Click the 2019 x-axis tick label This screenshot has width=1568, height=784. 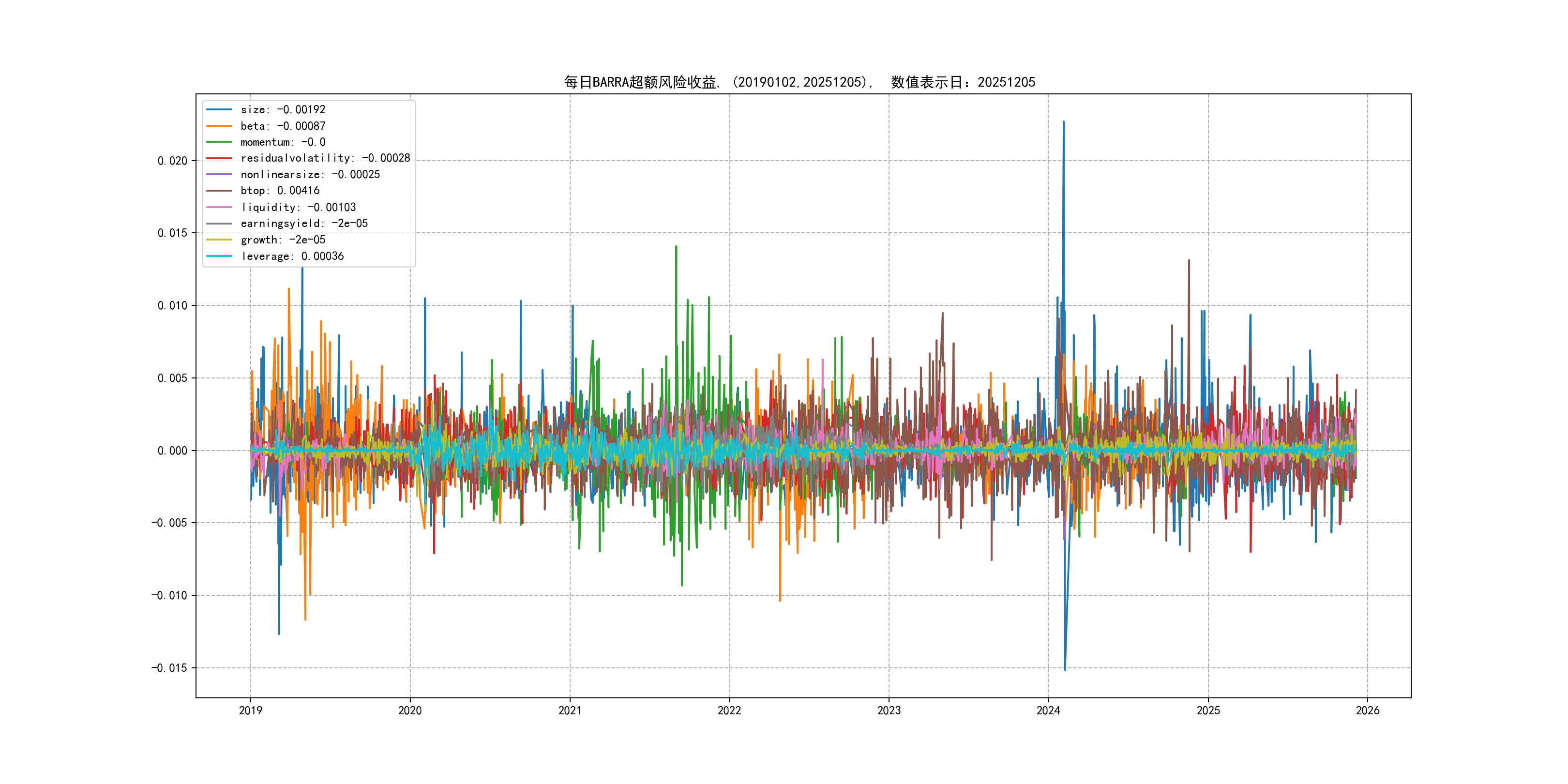tap(250, 710)
